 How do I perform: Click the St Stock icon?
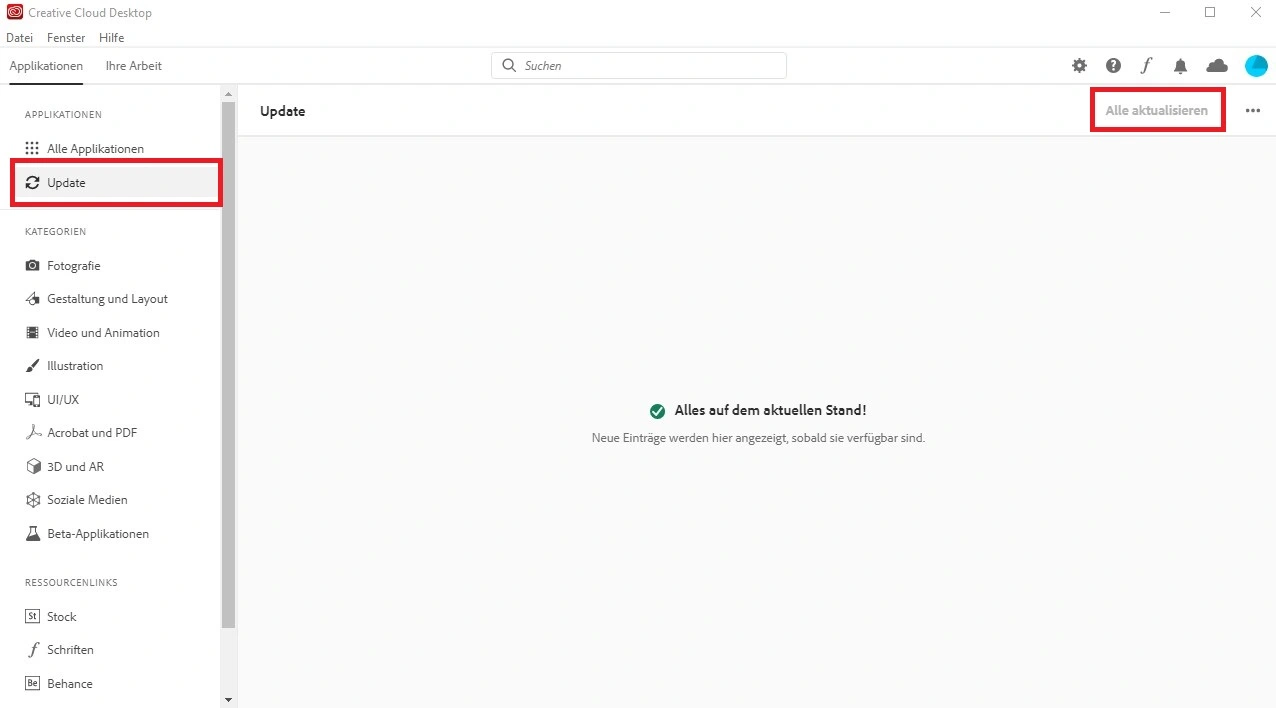click(32, 617)
